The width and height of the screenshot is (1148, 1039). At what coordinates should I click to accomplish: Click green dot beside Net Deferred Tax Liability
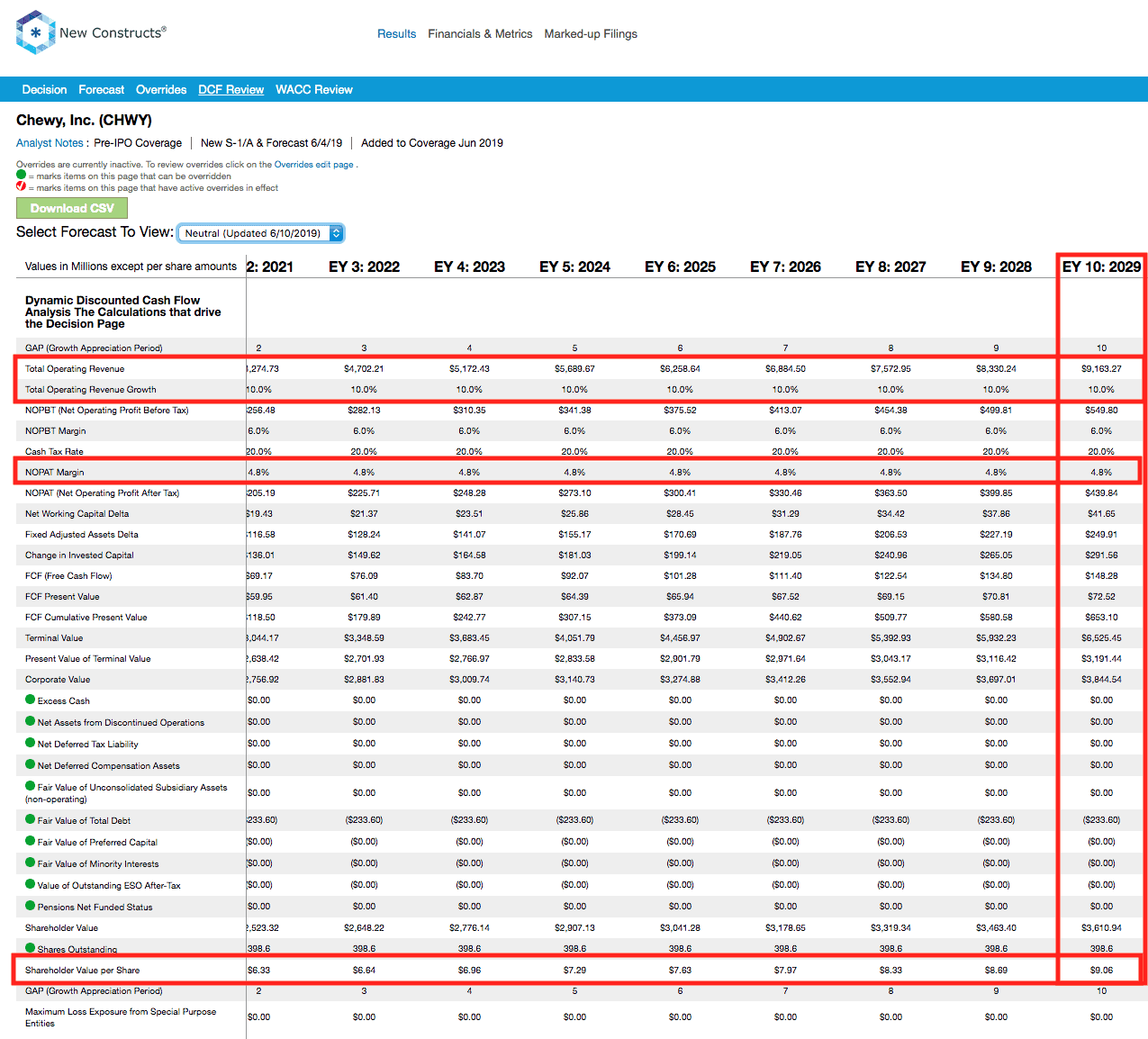click(31, 743)
